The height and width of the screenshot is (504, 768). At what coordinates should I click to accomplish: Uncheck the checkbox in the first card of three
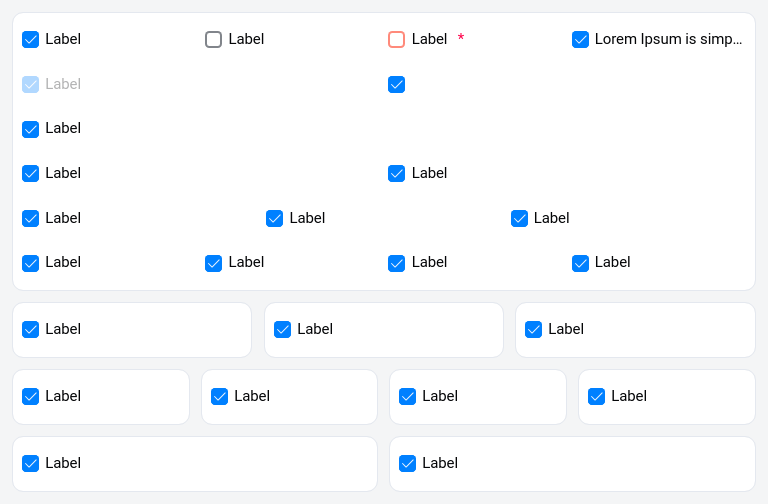tap(30, 329)
